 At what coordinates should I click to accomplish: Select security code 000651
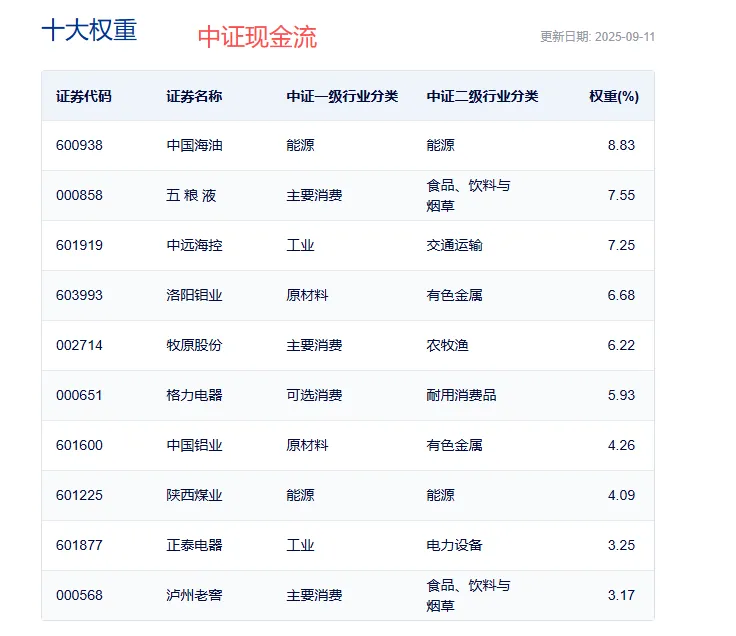[79, 395]
